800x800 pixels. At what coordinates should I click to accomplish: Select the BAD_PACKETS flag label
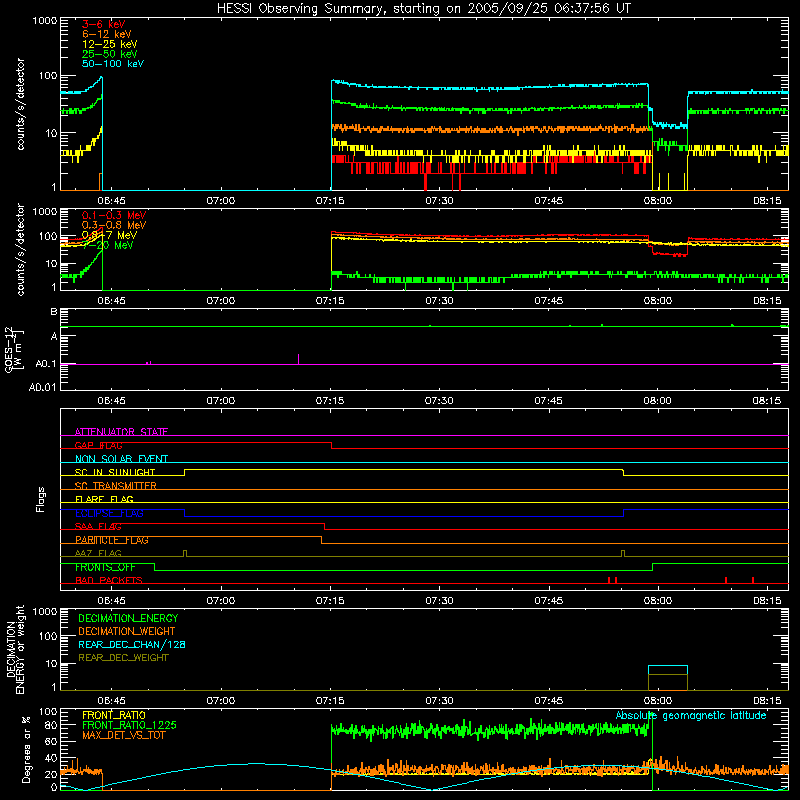coord(109,580)
